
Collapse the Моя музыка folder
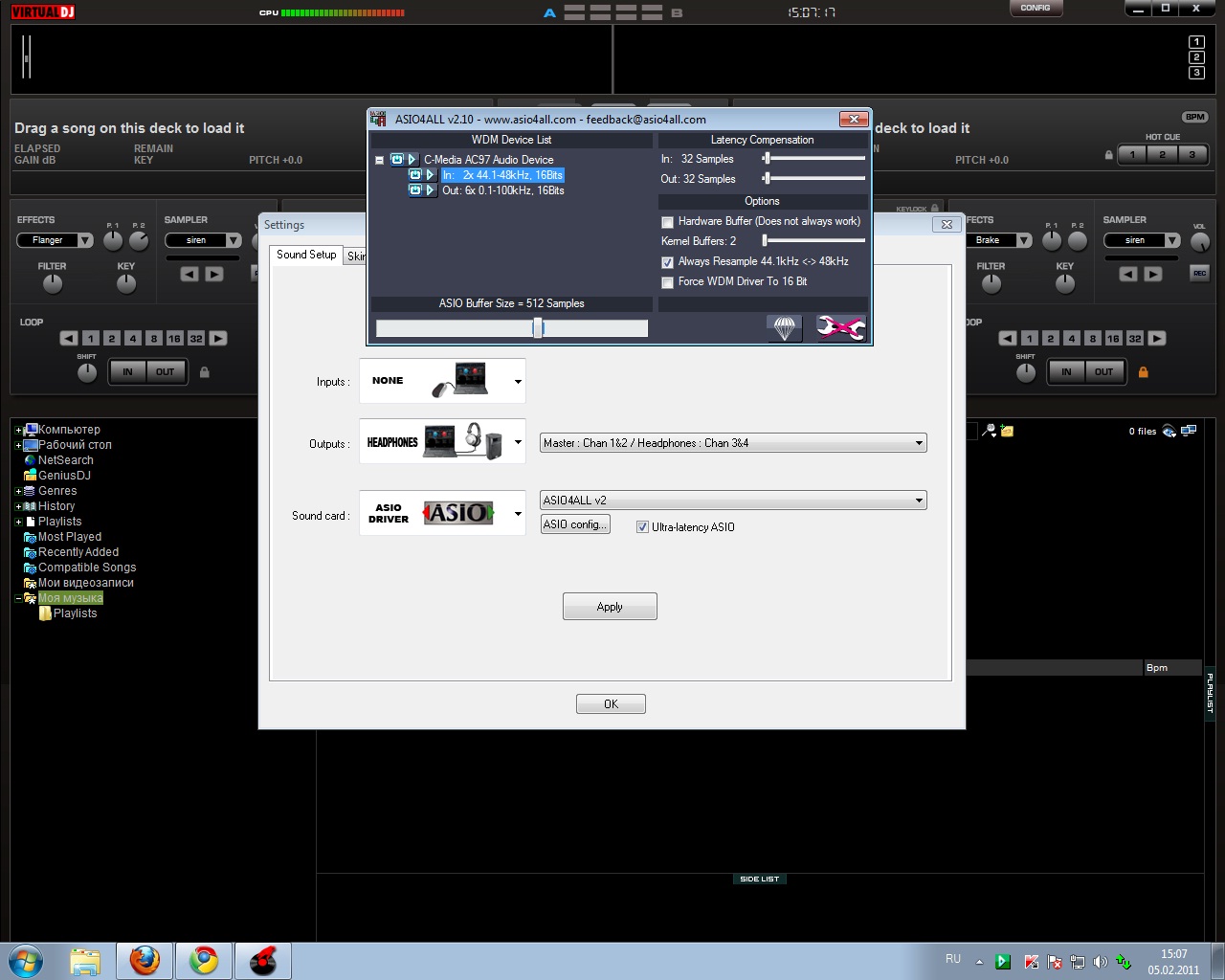click(18, 599)
